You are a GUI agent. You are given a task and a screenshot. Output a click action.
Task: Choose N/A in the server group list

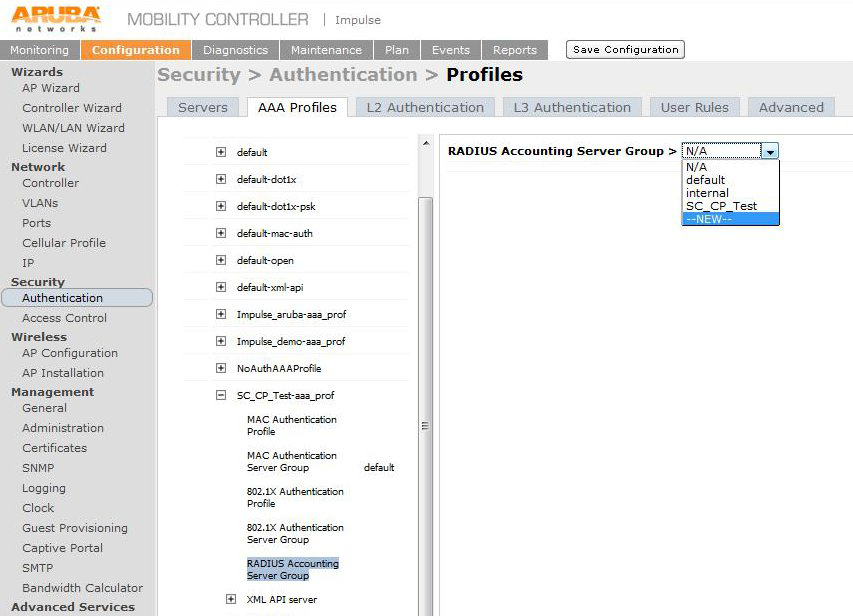[730, 167]
